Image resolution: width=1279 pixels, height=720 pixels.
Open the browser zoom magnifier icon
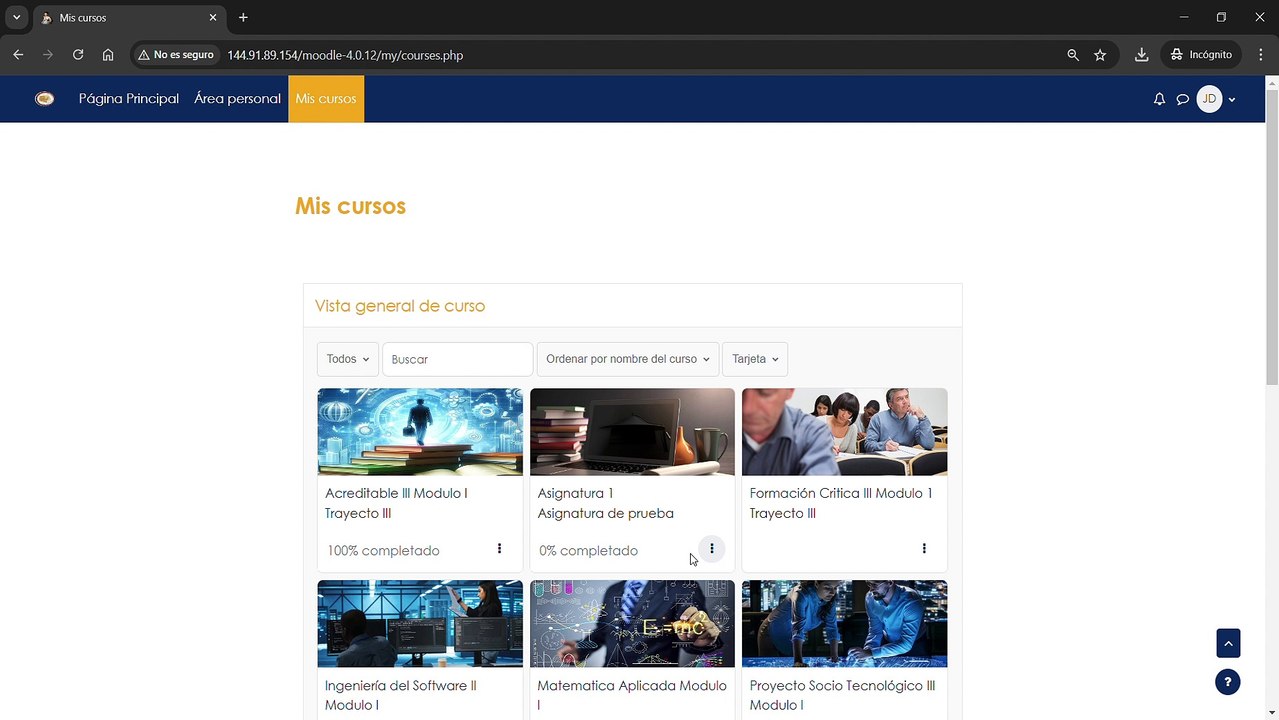tap(1073, 55)
